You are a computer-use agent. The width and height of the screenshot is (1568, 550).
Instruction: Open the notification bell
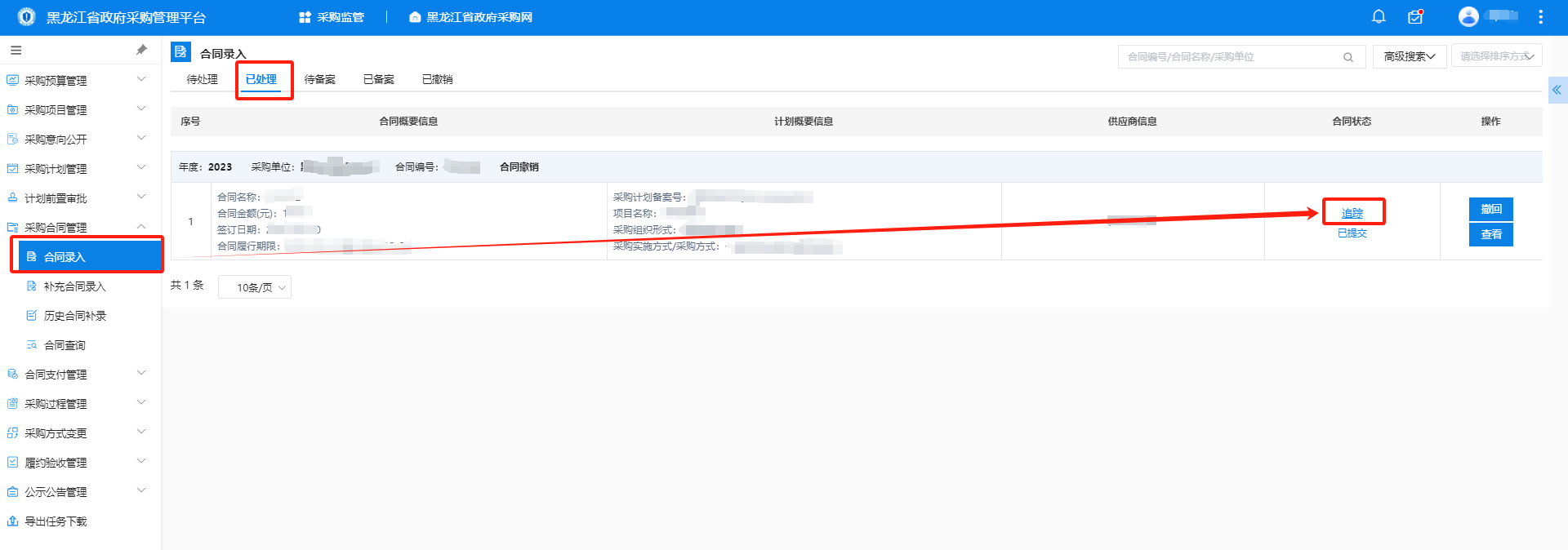tap(1379, 16)
